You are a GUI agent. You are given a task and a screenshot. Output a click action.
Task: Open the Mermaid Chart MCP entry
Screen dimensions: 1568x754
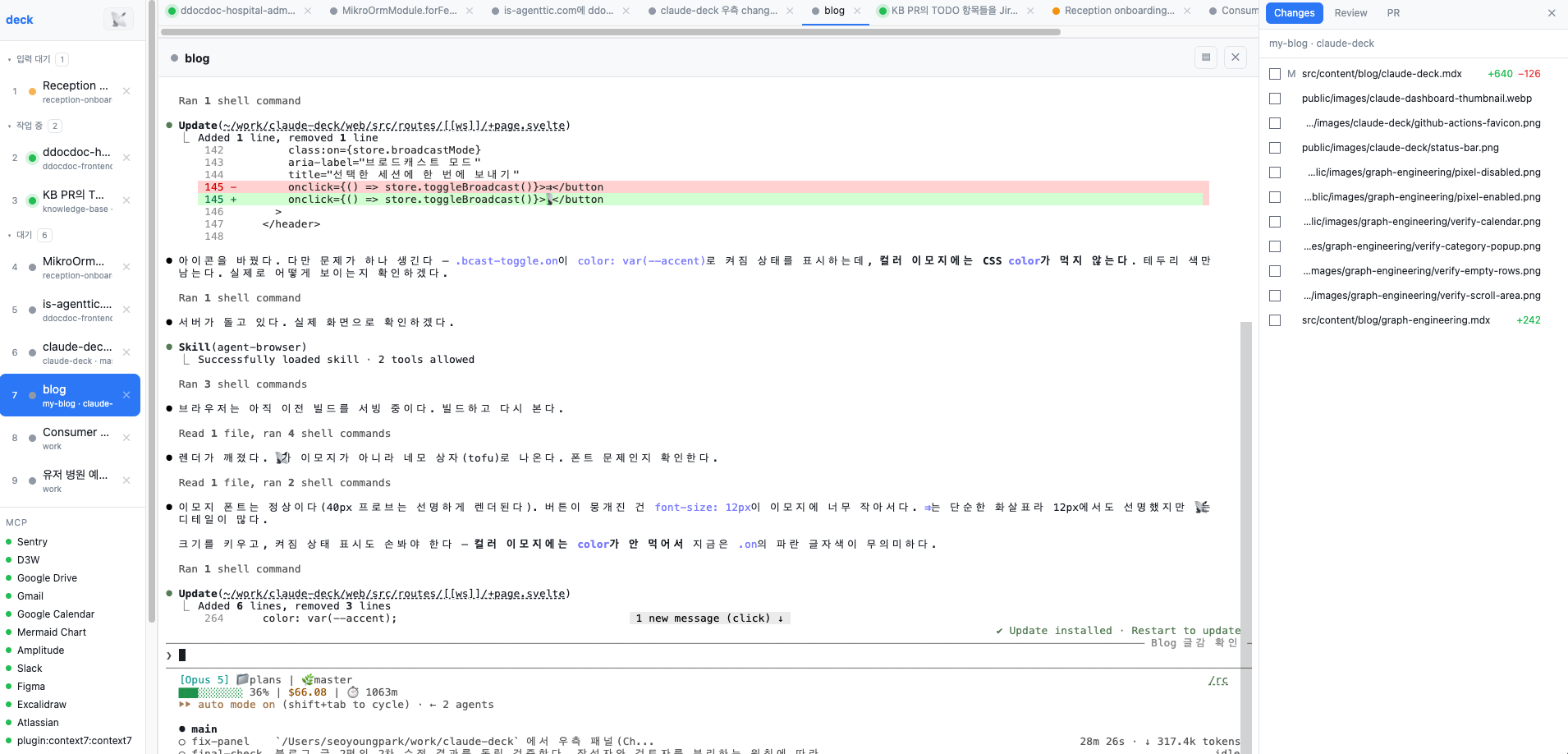click(52, 632)
